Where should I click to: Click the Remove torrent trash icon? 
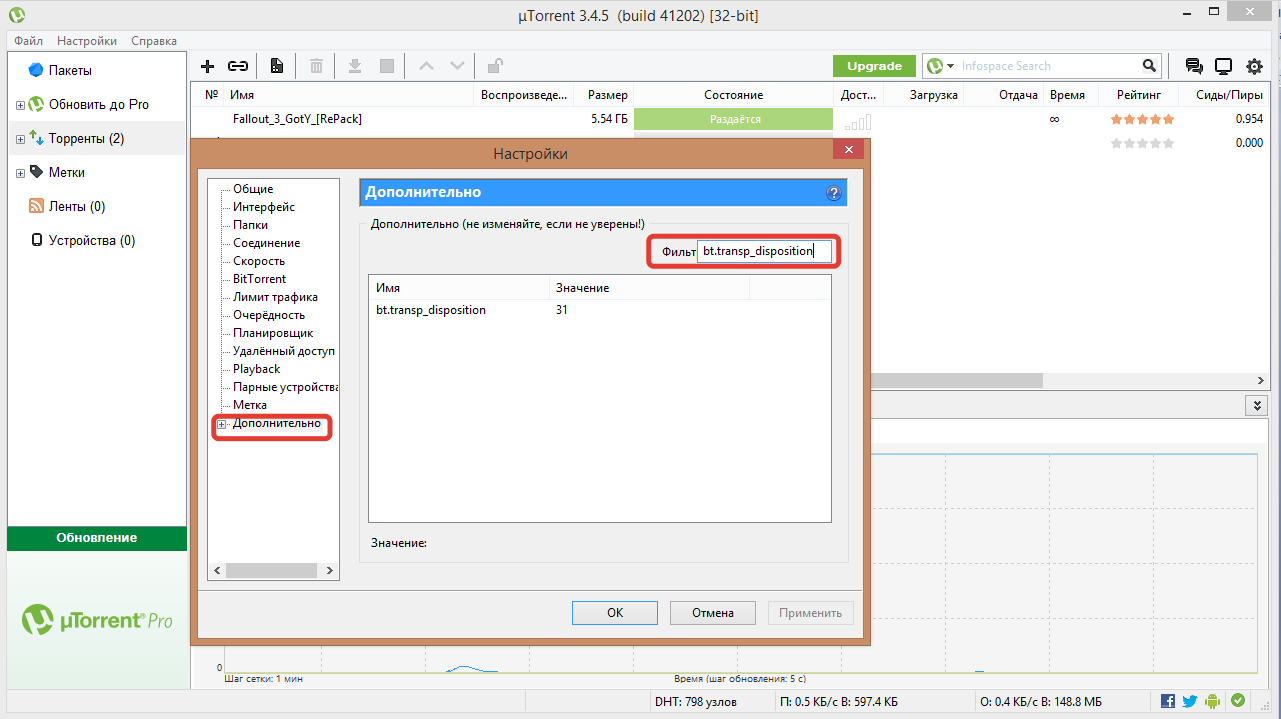pyautogui.click(x=316, y=66)
